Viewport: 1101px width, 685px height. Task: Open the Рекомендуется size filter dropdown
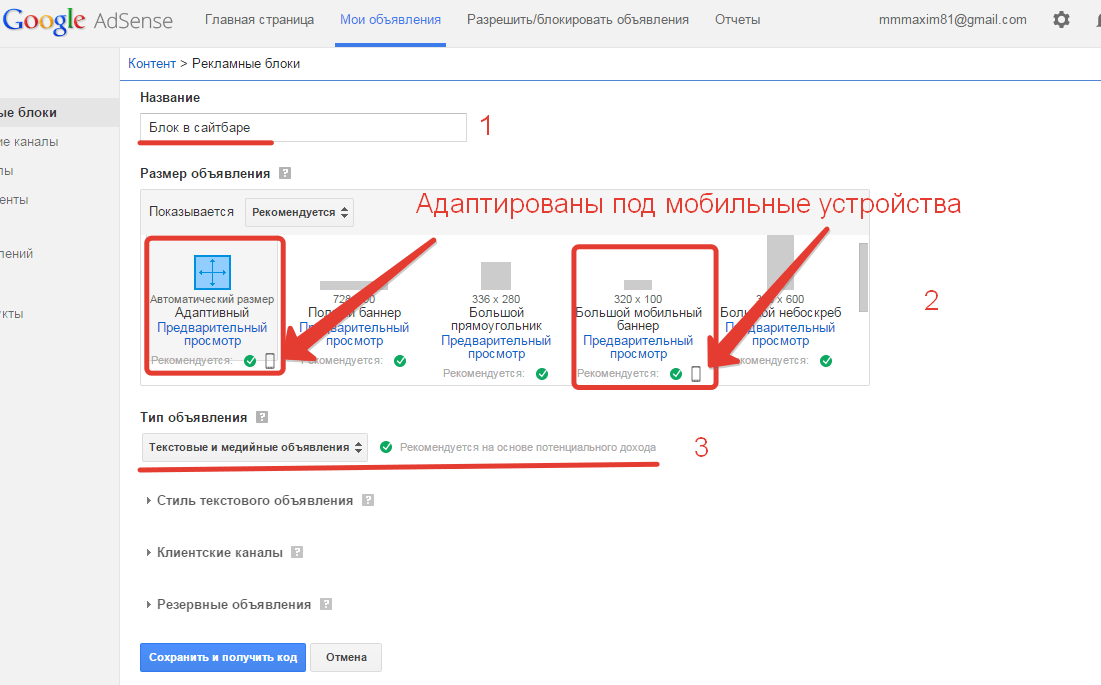(299, 212)
